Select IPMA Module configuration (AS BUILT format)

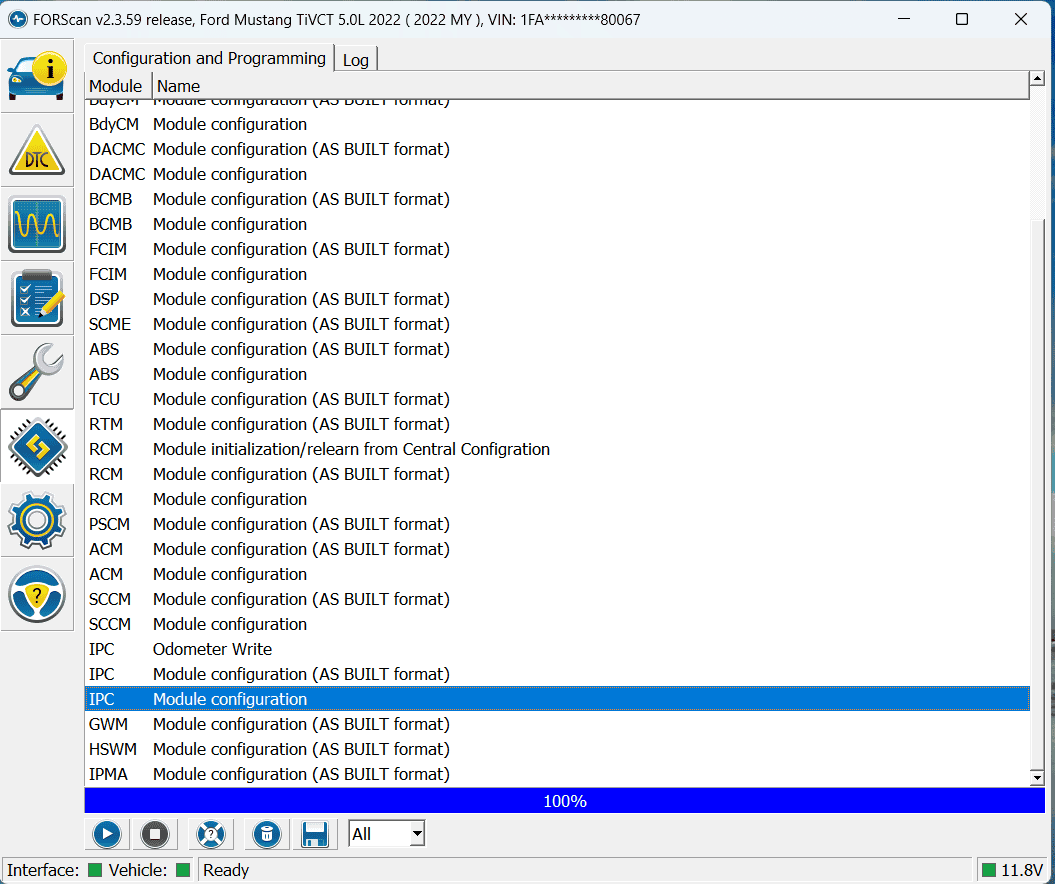557,774
